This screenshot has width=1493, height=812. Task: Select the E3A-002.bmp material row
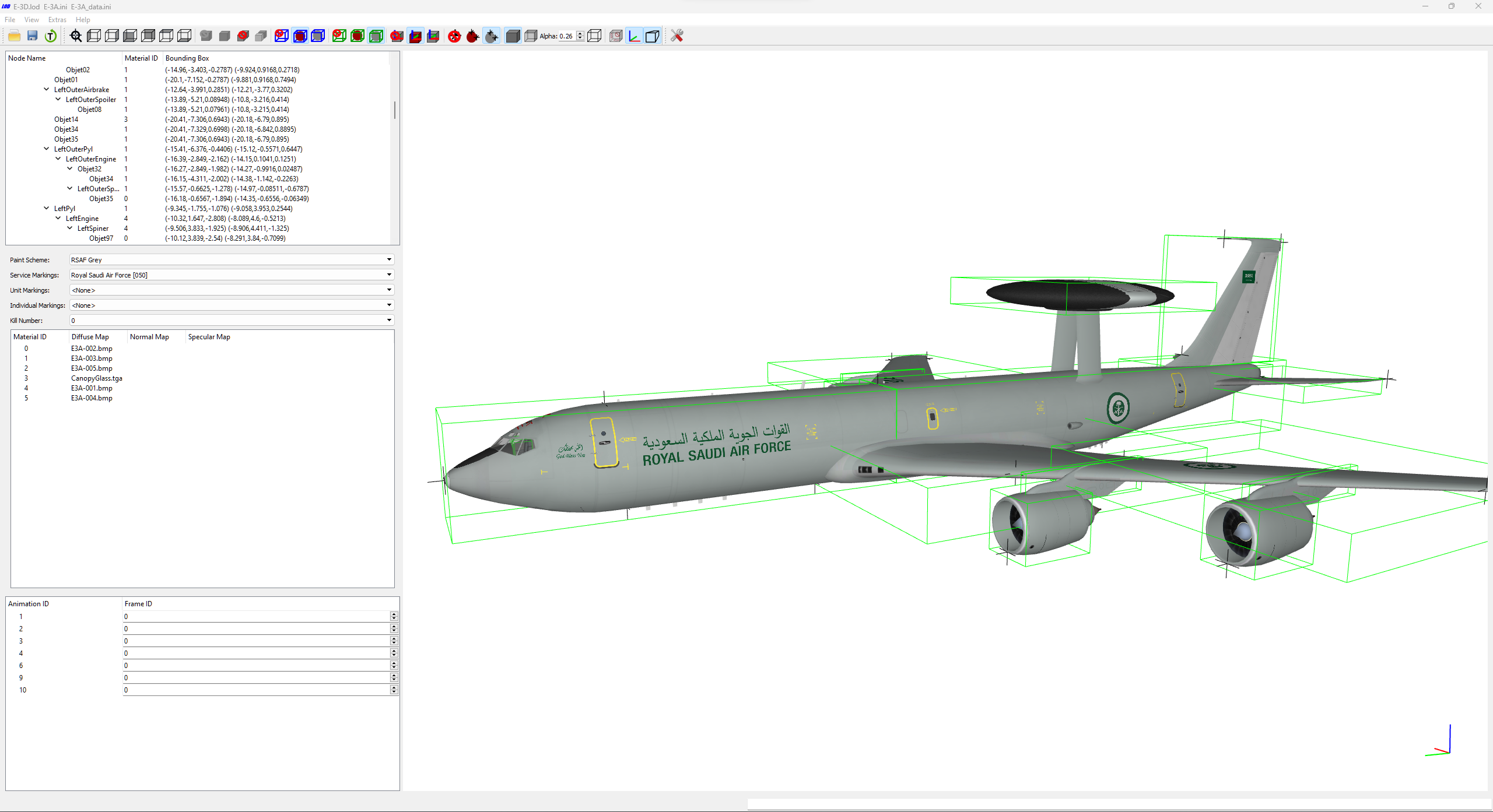(x=202, y=349)
